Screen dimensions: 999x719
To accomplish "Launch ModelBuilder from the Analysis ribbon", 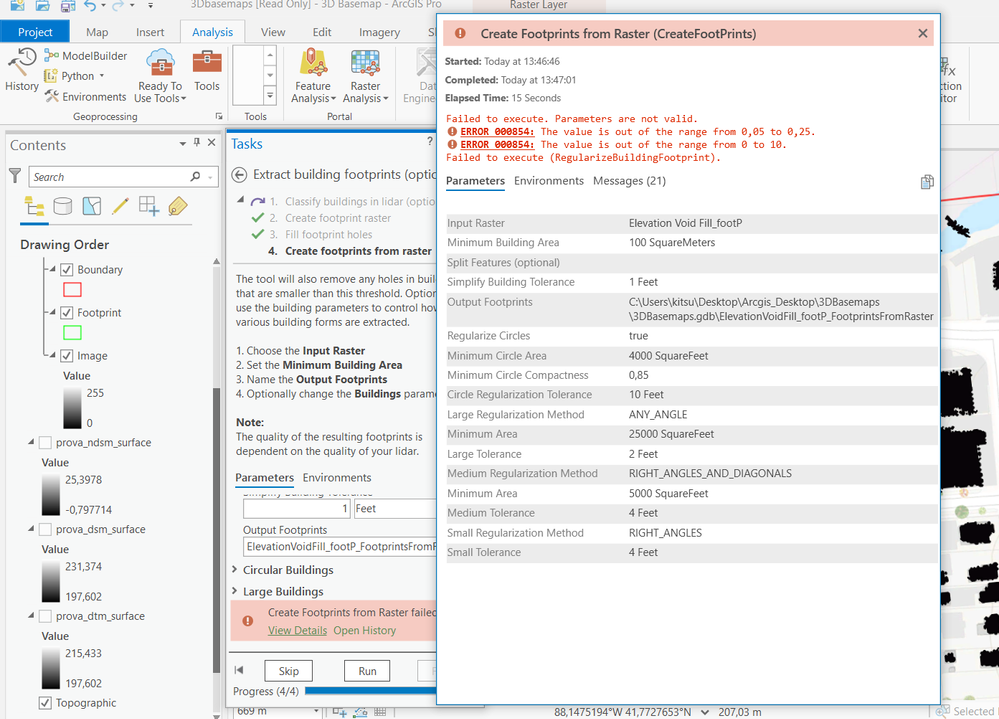I will point(85,56).
